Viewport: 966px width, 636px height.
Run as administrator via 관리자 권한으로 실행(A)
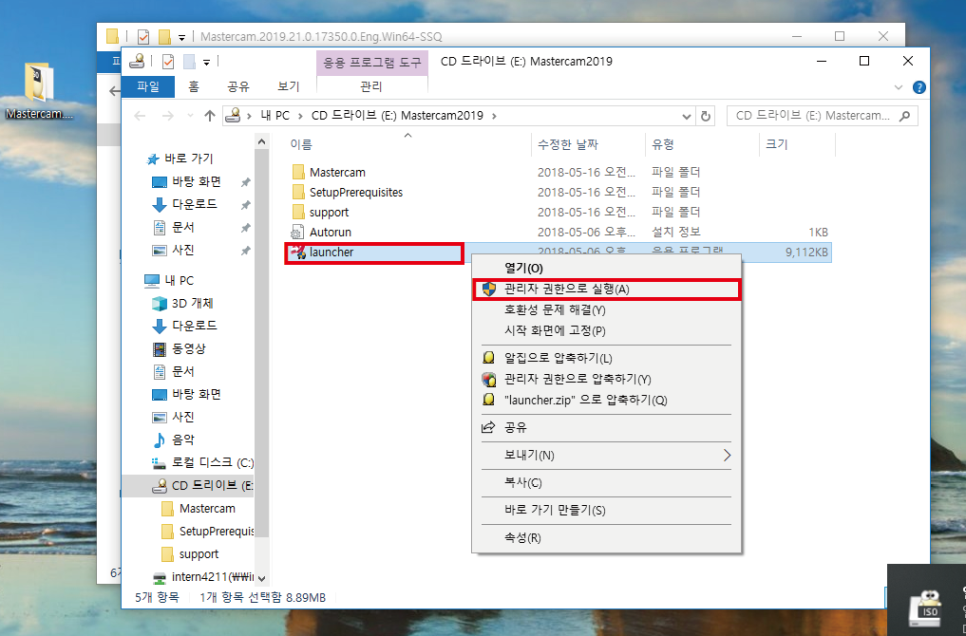tap(607, 289)
